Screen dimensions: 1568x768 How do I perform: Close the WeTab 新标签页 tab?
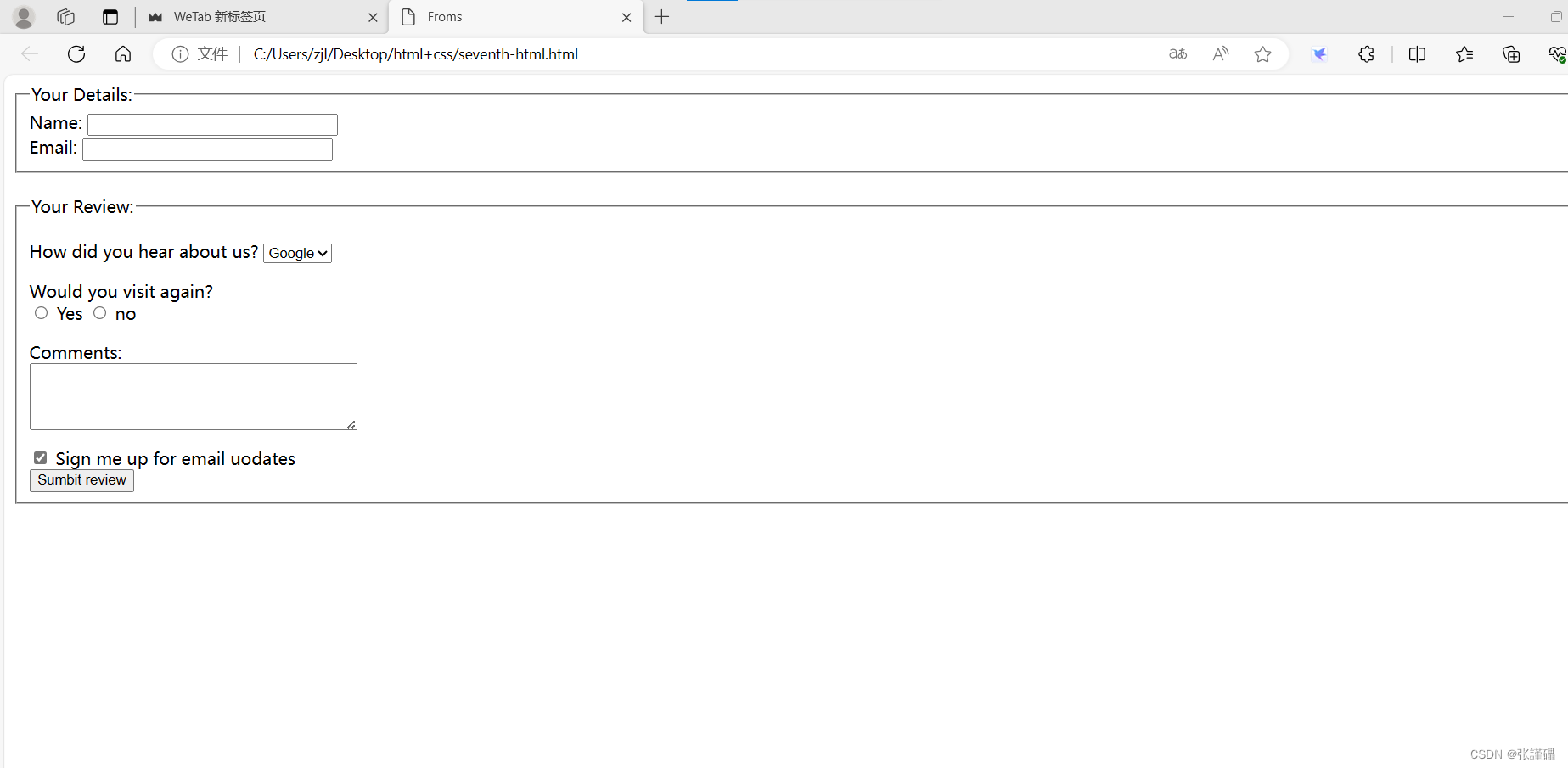(x=373, y=17)
